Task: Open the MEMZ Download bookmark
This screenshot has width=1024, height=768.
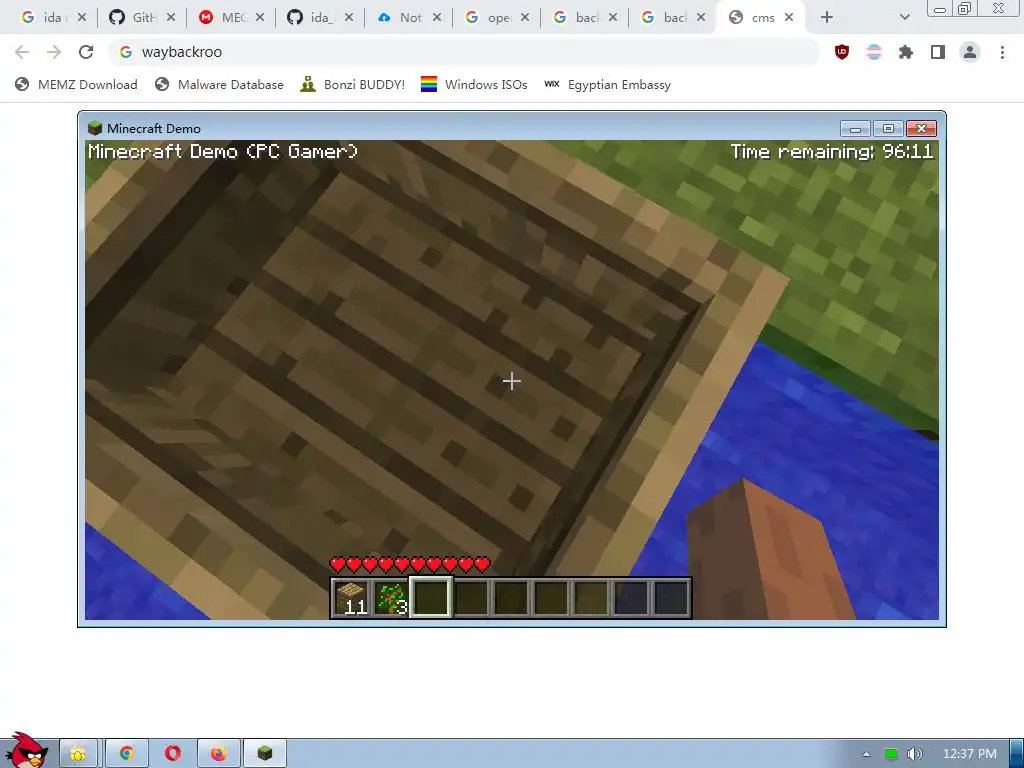Action: tap(76, 85)
